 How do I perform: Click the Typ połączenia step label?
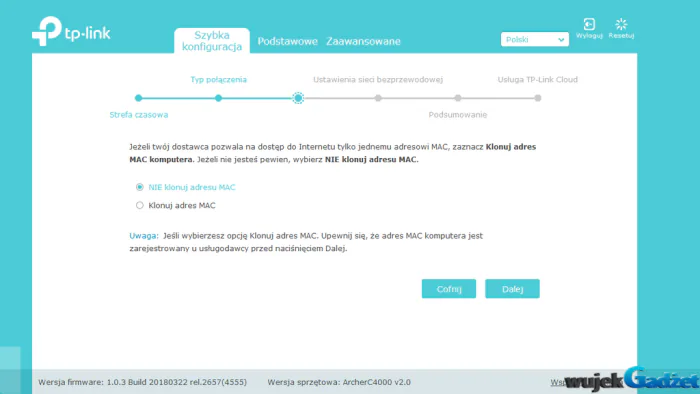click(218, 79)
